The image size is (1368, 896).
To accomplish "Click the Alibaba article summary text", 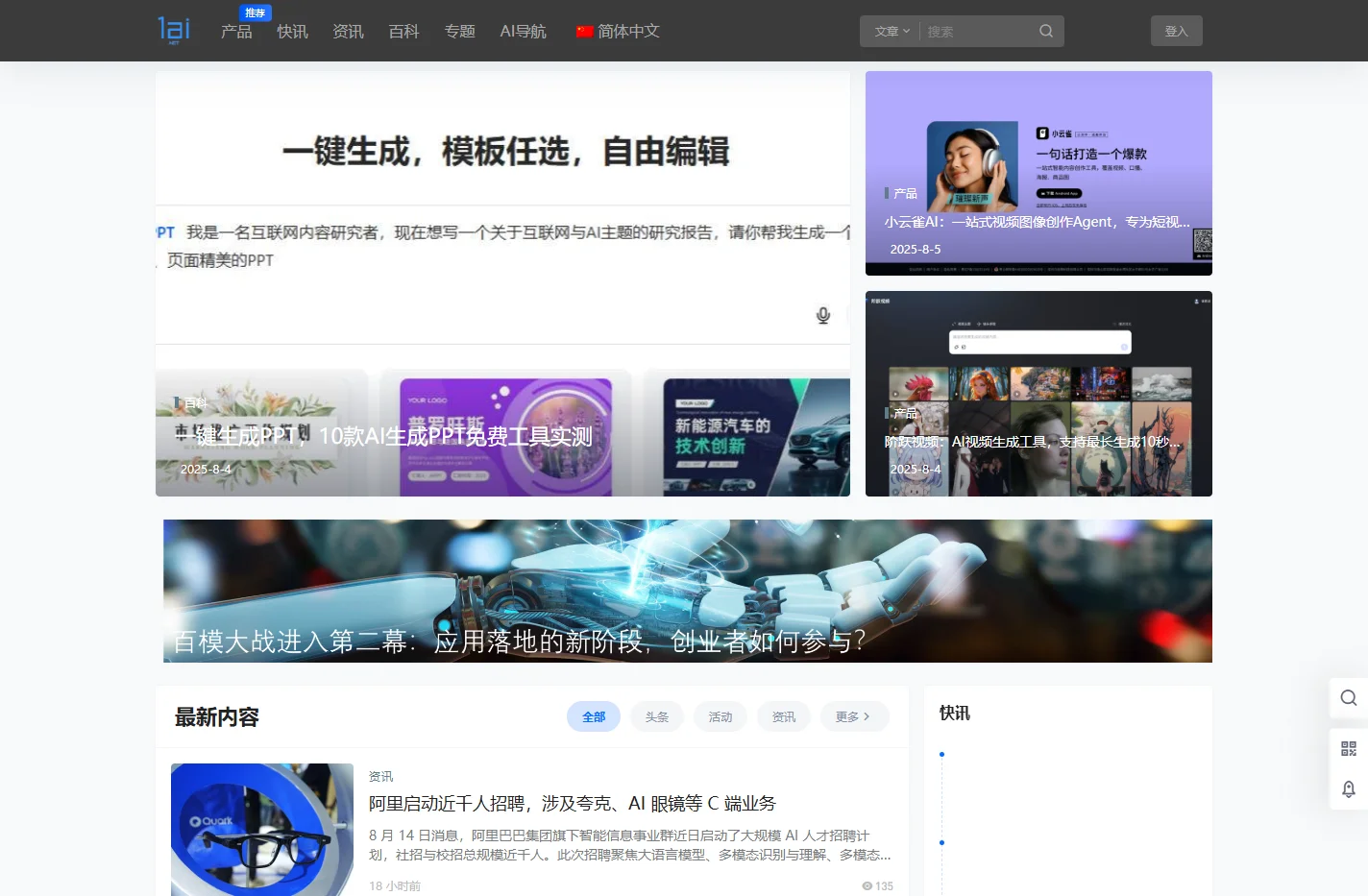I will click(x=630, y=845).
